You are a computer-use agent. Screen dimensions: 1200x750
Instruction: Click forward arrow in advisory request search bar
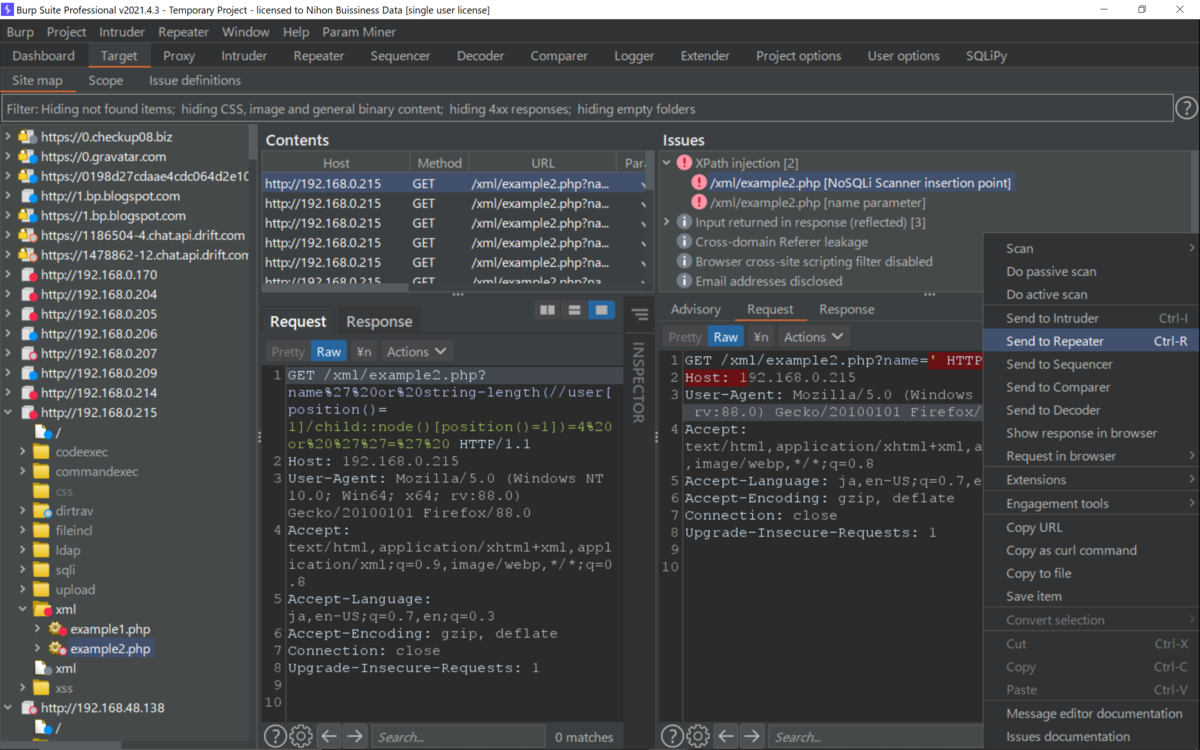(752, 737)
